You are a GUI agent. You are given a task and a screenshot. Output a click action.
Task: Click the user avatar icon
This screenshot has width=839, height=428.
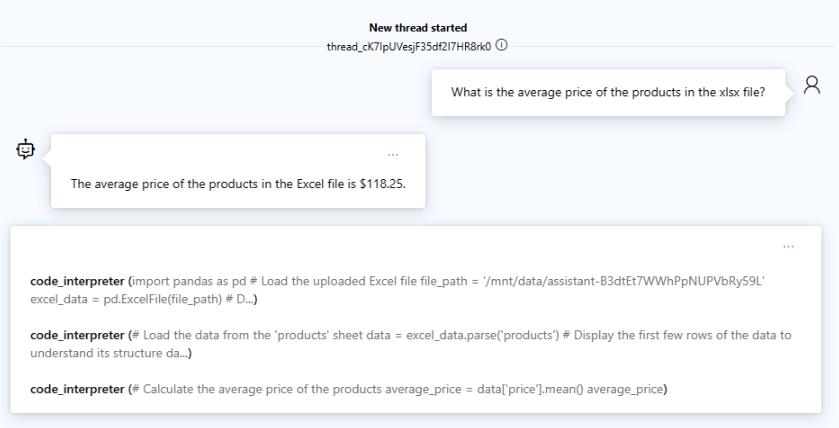coord(812,85)
